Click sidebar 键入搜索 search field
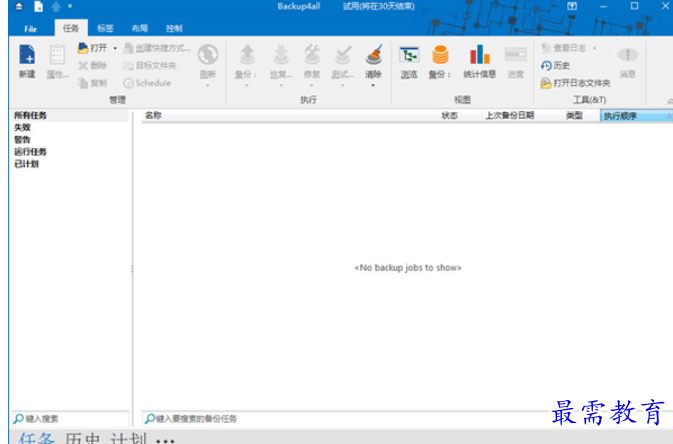 (70, 419)
